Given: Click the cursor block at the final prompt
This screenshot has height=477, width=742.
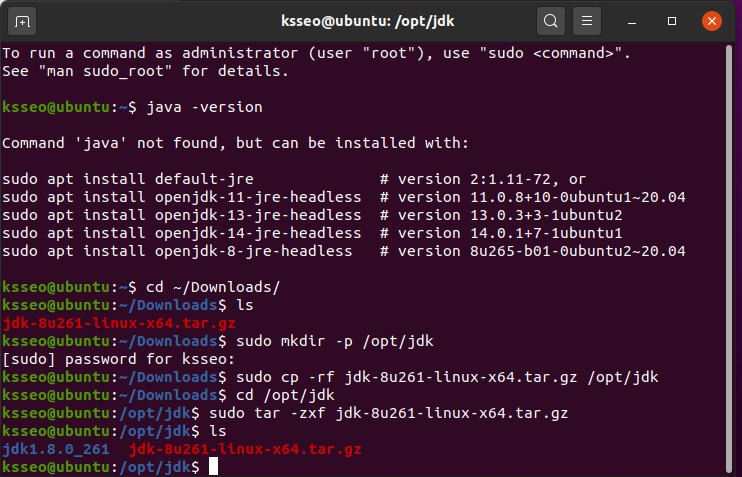Looking at the screenshot, I should coord(213,467).
